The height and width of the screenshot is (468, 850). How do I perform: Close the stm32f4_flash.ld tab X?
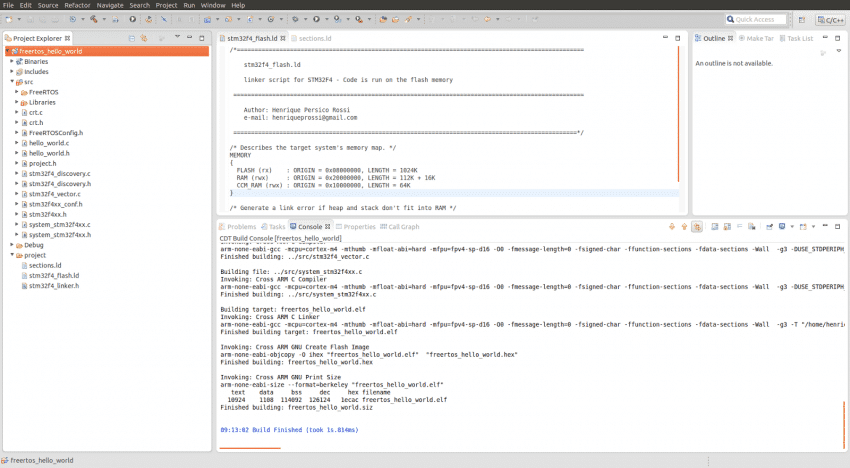click(x=283, y=39)
